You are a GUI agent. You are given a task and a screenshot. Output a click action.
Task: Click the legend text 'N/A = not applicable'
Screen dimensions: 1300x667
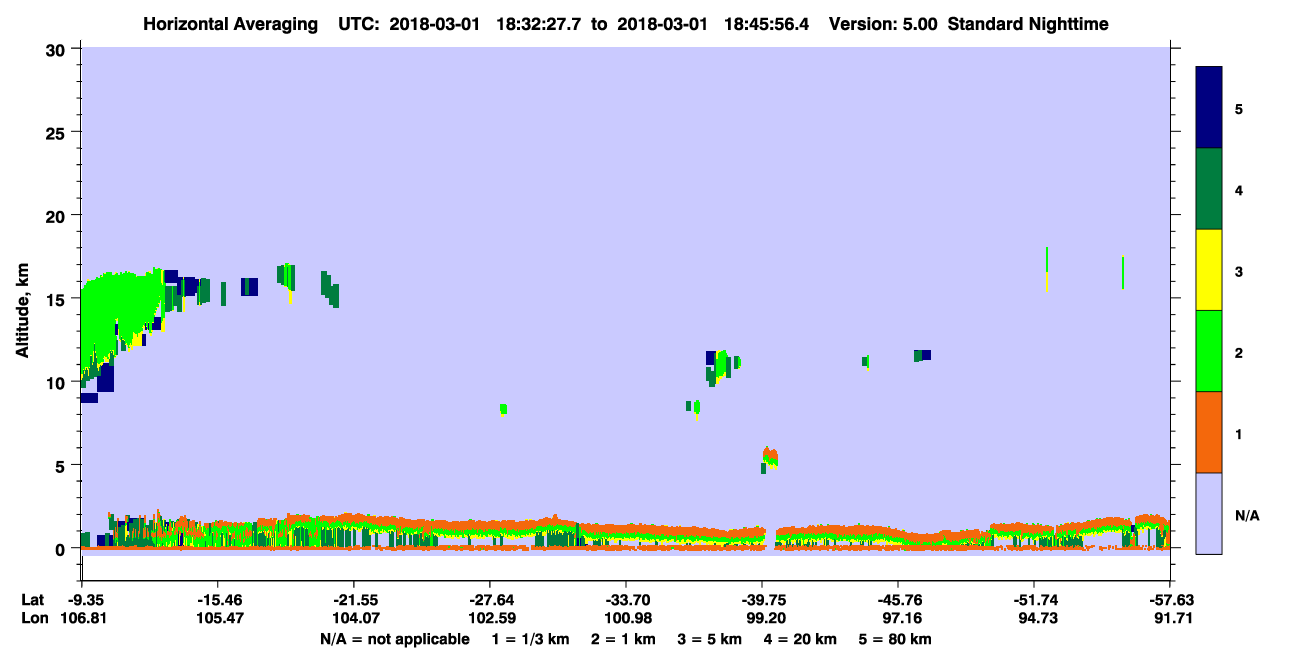394,639
